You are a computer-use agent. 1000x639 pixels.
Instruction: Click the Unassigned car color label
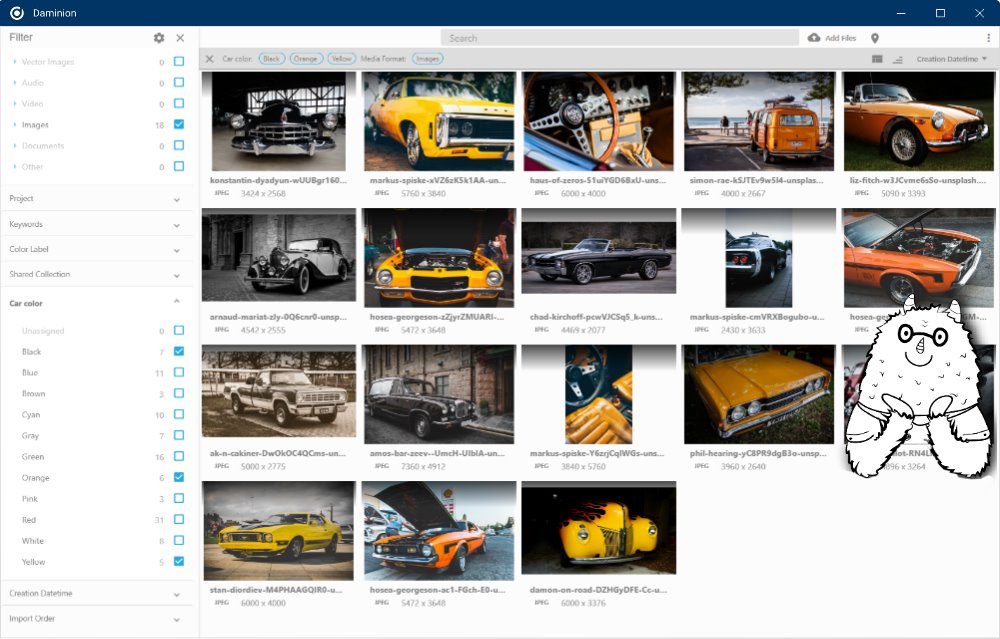tap(42, 330)
